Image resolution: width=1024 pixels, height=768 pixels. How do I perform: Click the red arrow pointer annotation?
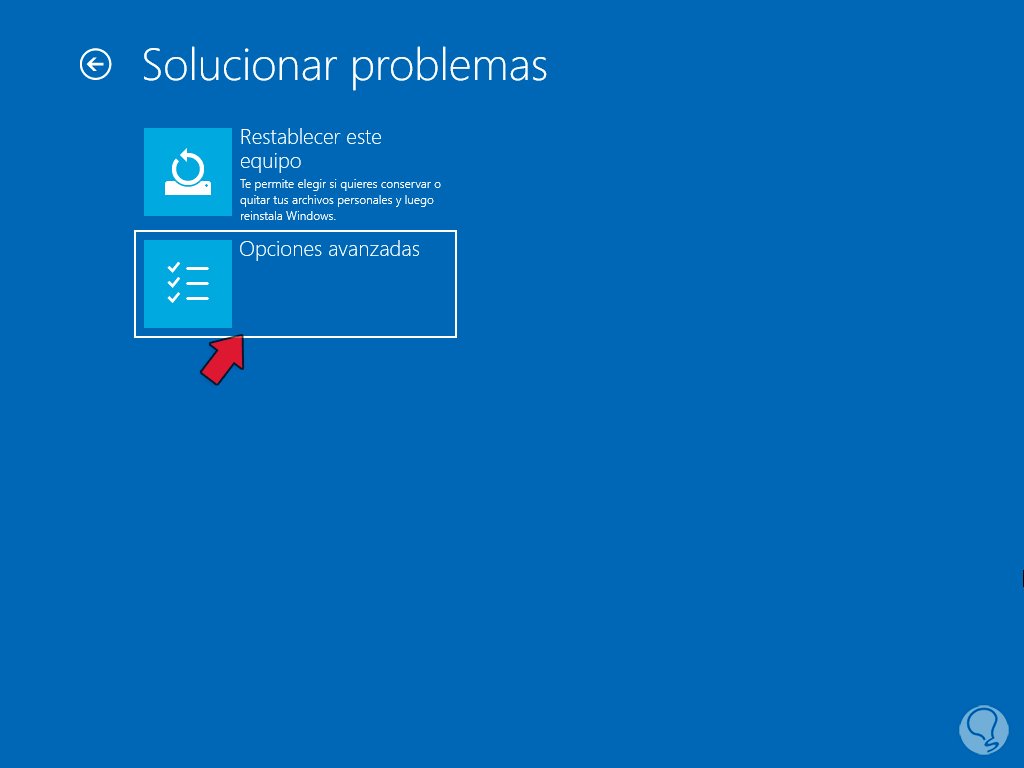[x=223, y=360]
